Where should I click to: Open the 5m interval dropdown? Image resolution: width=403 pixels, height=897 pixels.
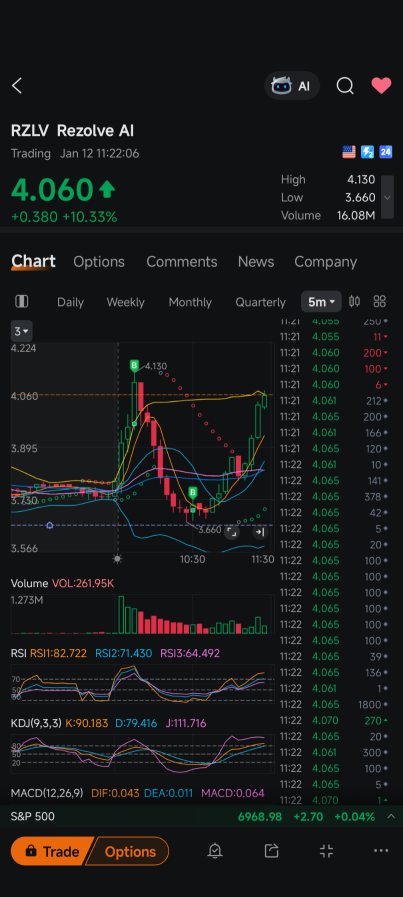(x=321, y=301)
